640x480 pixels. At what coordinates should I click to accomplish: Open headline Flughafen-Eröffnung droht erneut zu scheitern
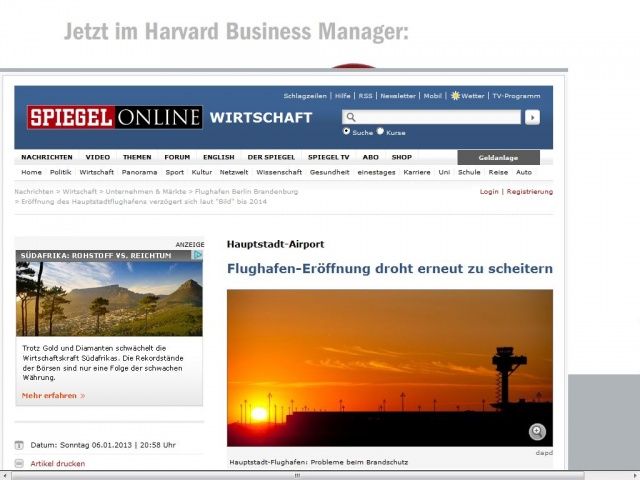tap(390, 269)
